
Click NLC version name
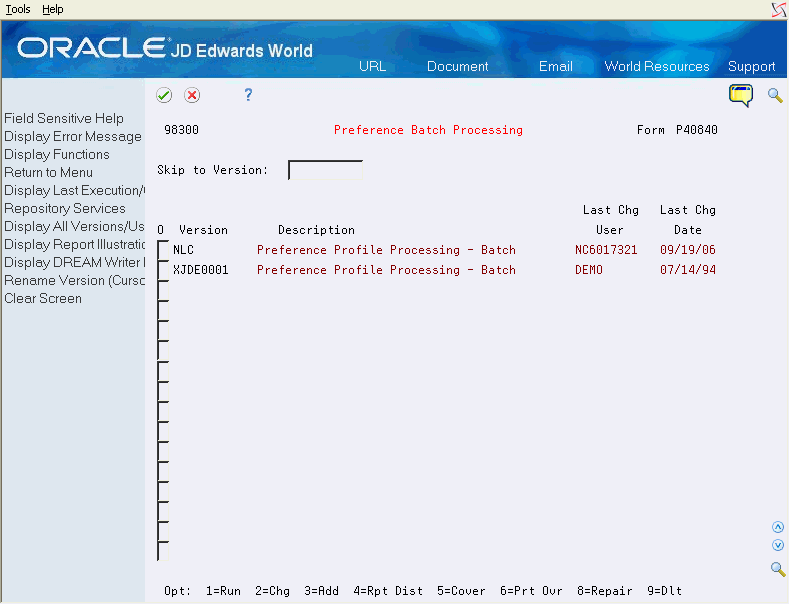coord(184,250)
